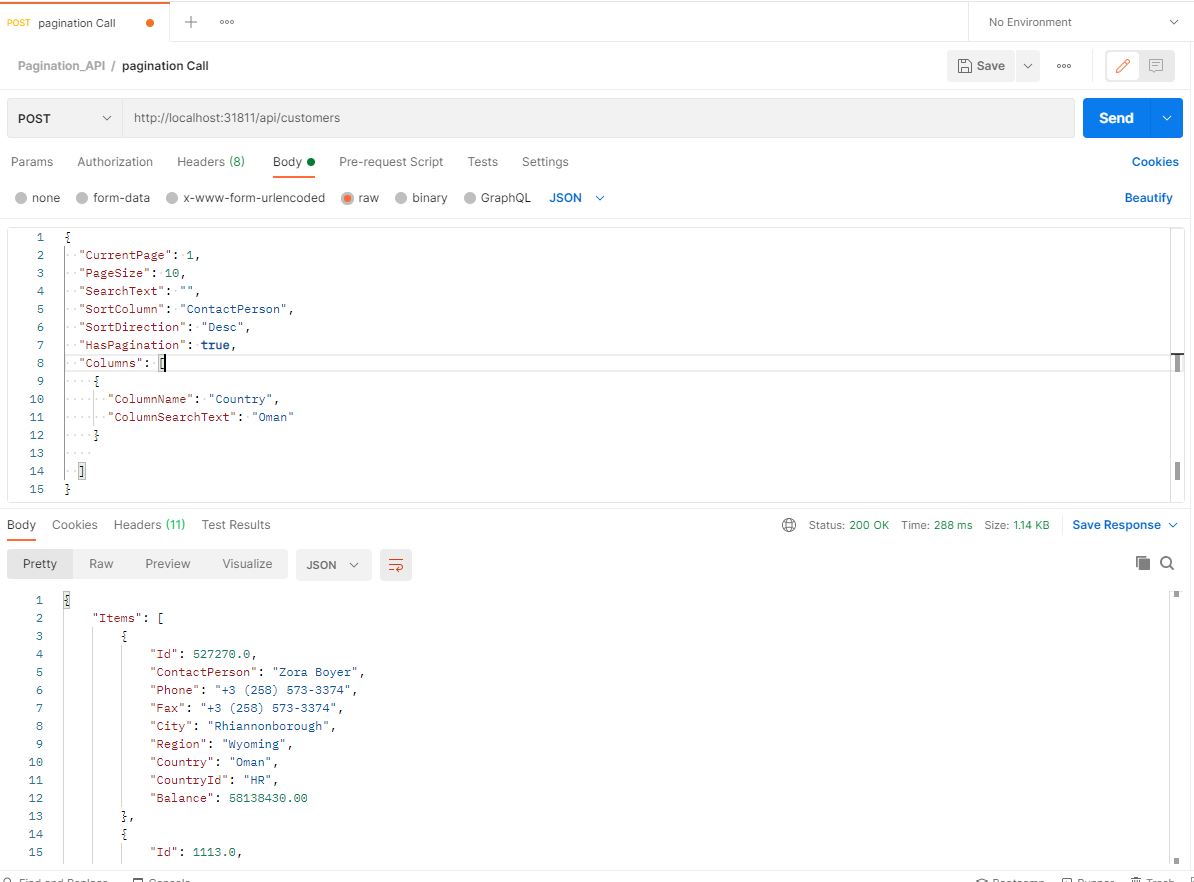Click "Zora Boyer" contact person value
1194x882 pixels.
point(315,673)
